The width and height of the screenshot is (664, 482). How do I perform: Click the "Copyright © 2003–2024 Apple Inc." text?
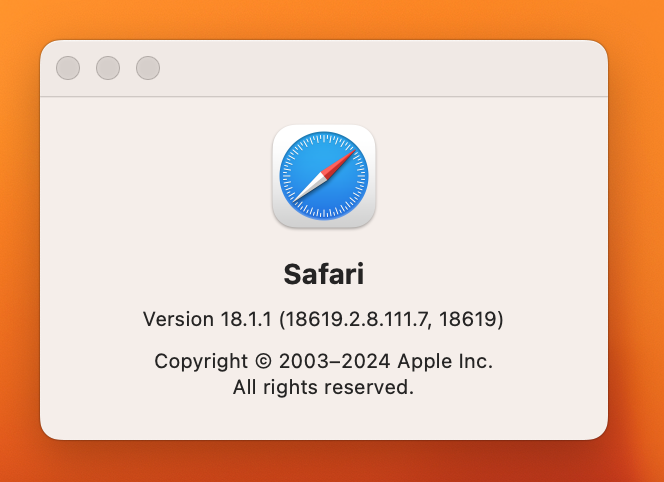tap(324, 361)
